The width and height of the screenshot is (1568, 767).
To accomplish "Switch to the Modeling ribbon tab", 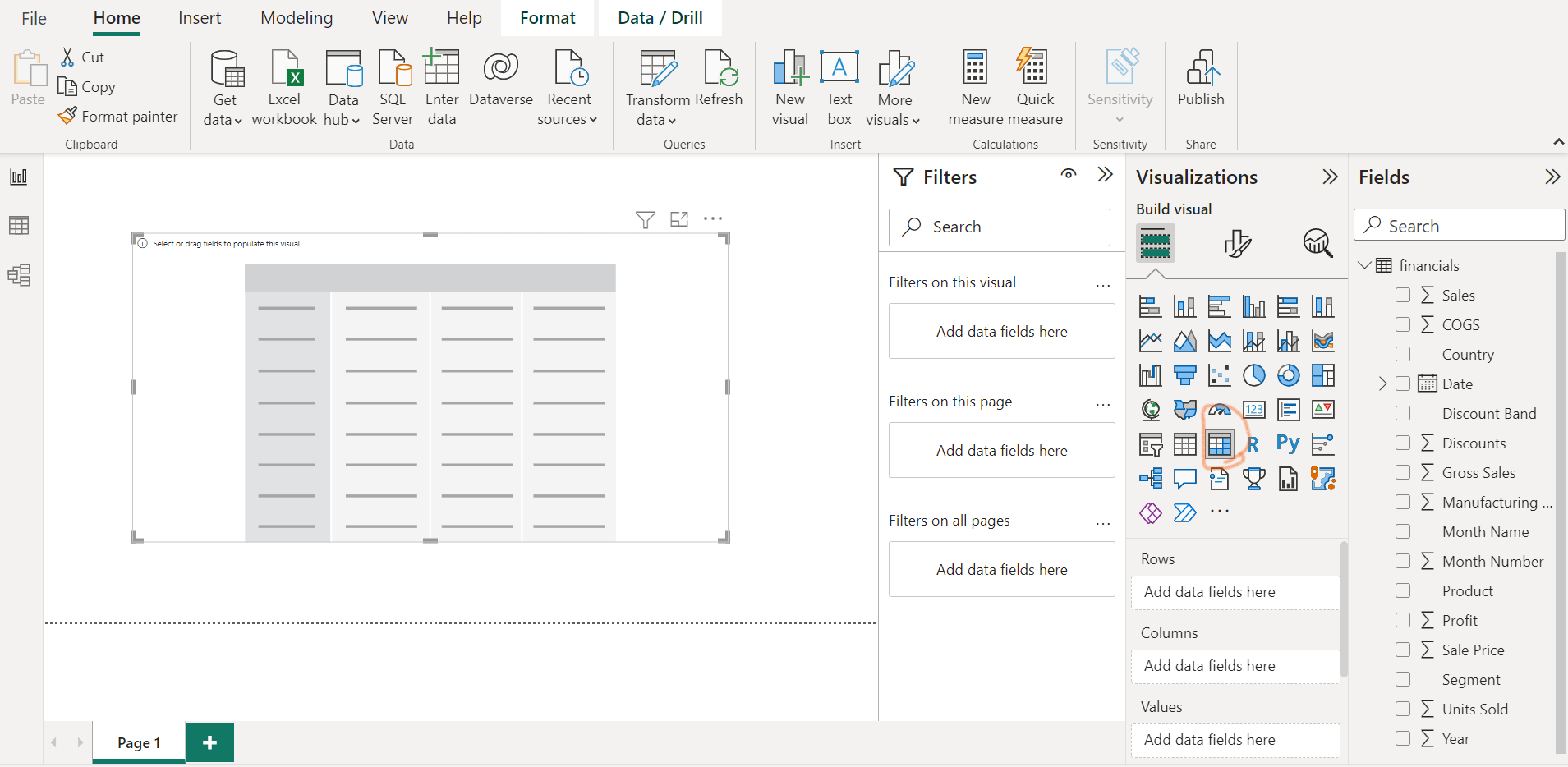I will 297,18.
